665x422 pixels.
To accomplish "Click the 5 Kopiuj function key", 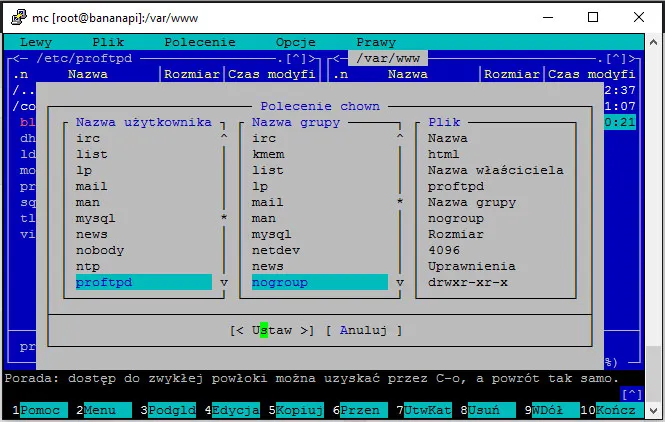I will 296,410.
